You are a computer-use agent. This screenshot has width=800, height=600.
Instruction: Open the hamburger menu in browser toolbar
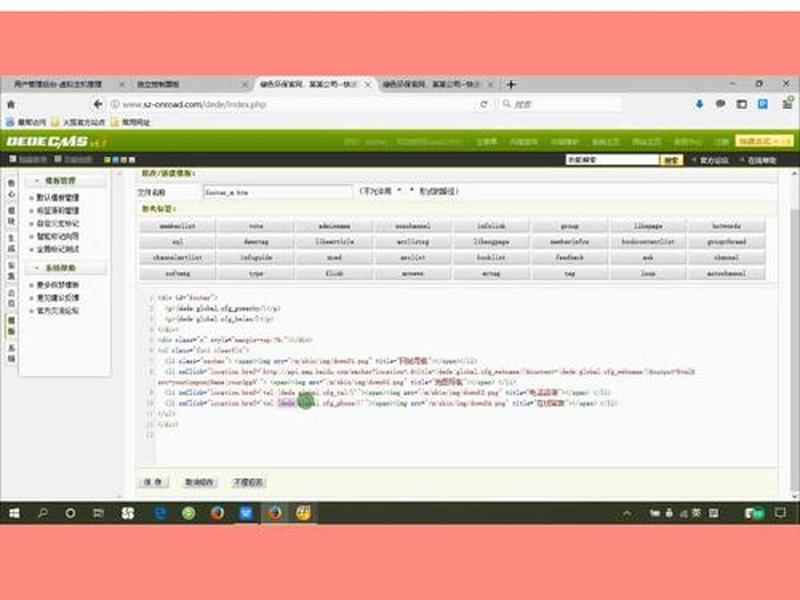tap(787, 104)
